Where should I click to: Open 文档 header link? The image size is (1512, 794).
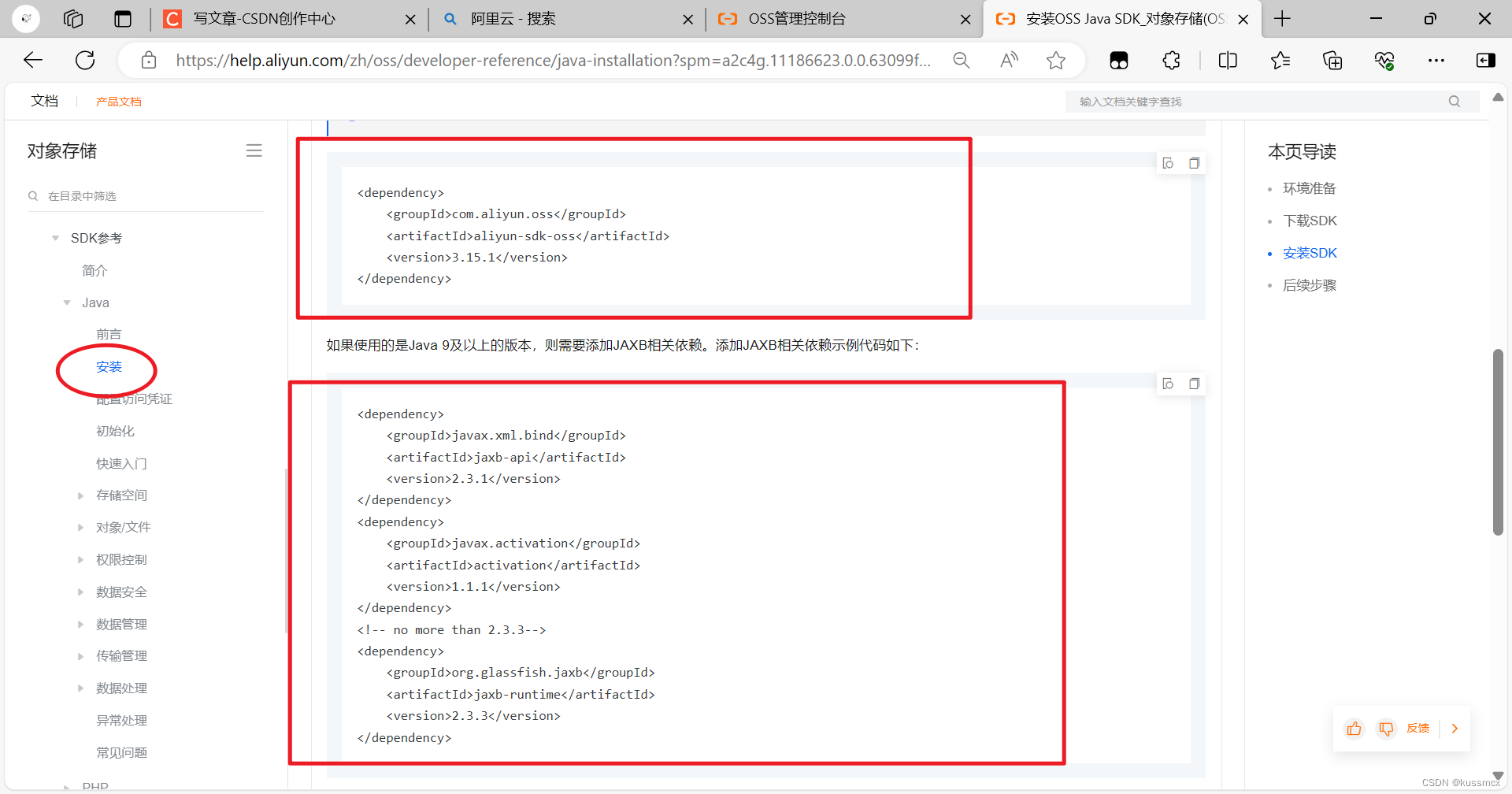pos(44,101)
